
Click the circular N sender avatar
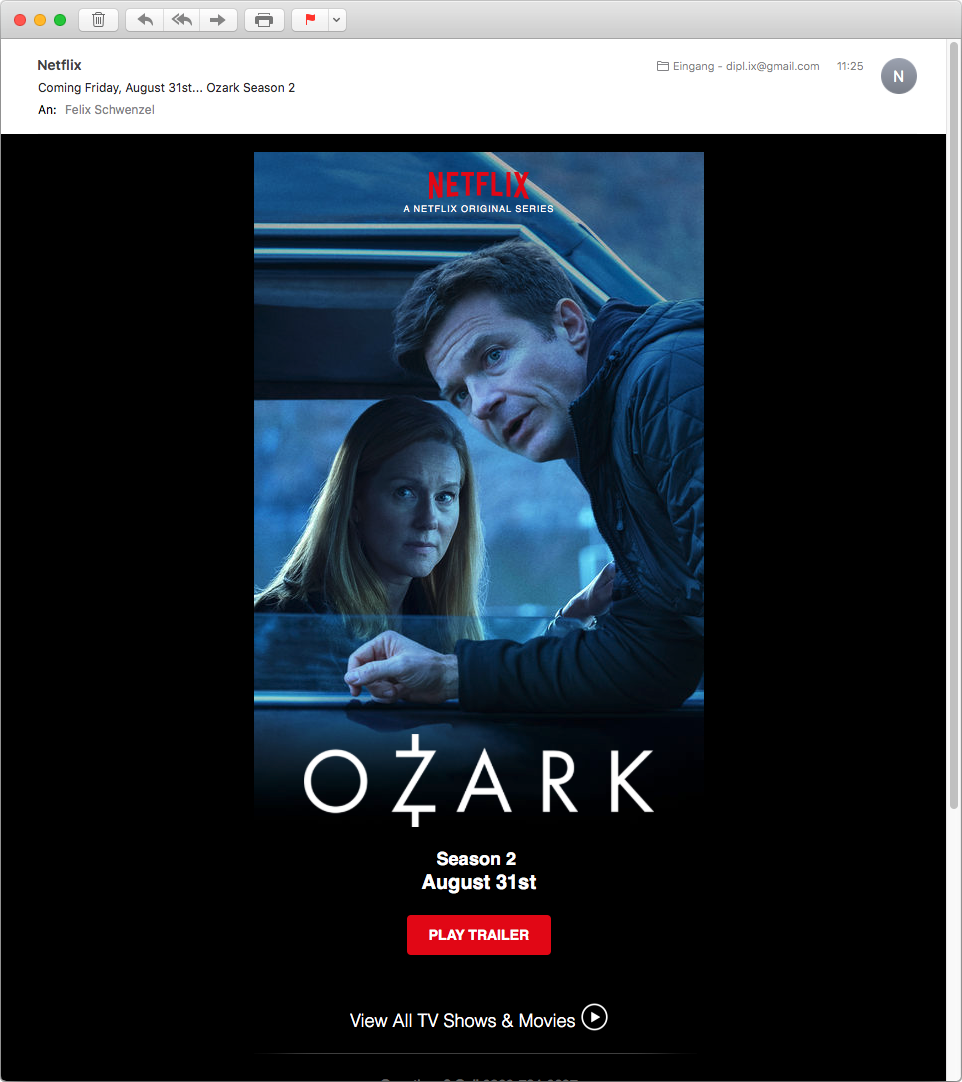899,76
